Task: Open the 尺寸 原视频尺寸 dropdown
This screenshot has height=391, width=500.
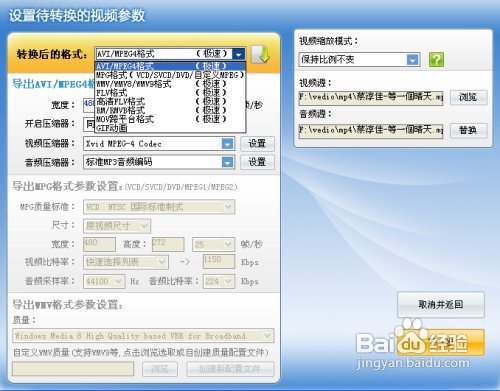Action: click(x=117, y=226)
